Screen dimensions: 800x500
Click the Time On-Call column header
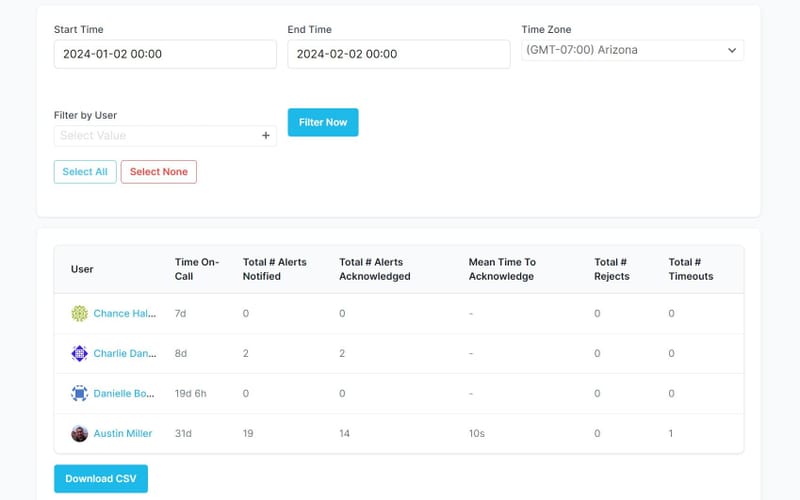[197, 269]
